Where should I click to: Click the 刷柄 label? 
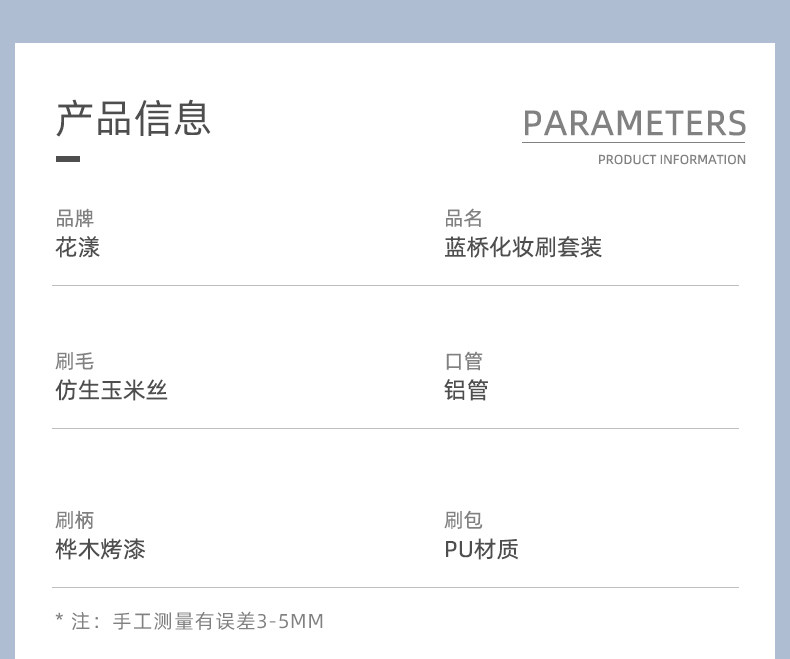tap(74, 520)
